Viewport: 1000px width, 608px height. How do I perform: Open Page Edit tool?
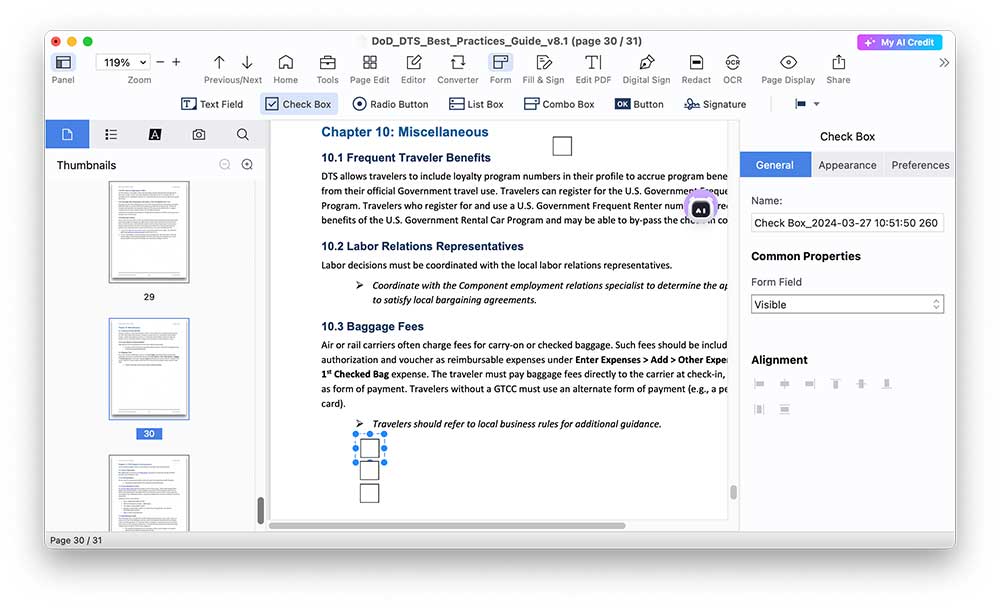point(370,62)
